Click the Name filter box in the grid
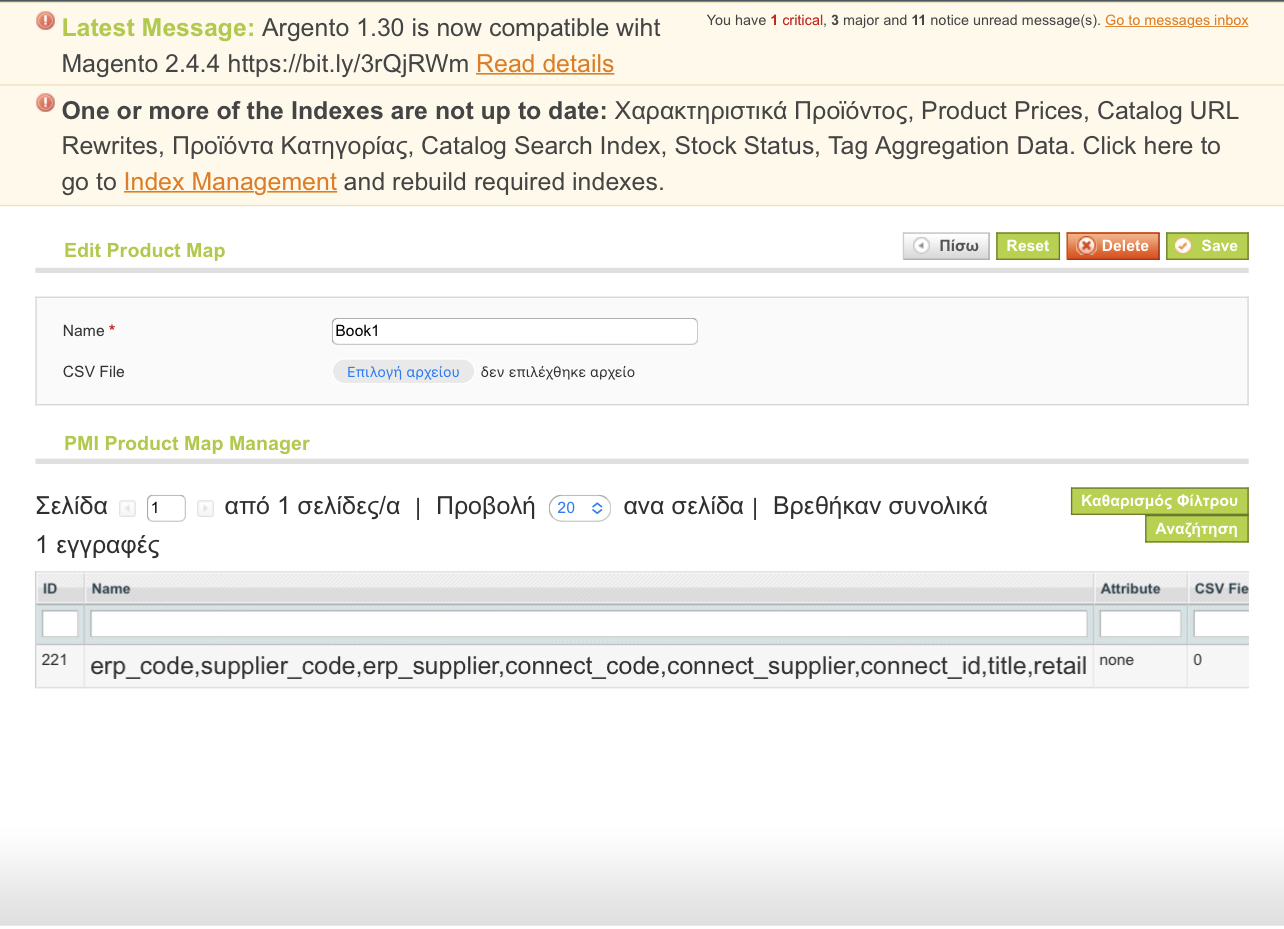 (588, 623)
